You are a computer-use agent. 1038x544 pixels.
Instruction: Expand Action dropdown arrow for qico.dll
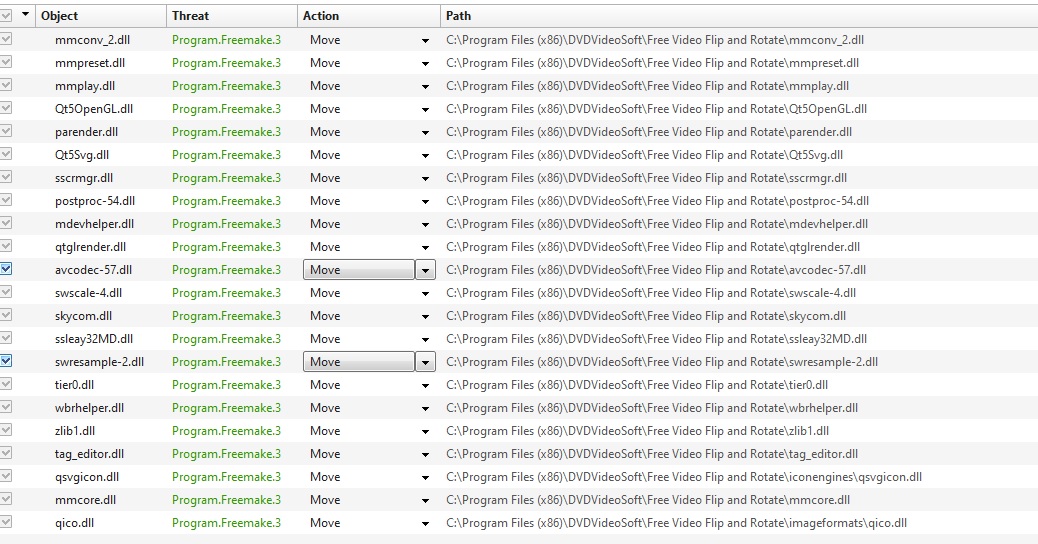click(426, 523)
